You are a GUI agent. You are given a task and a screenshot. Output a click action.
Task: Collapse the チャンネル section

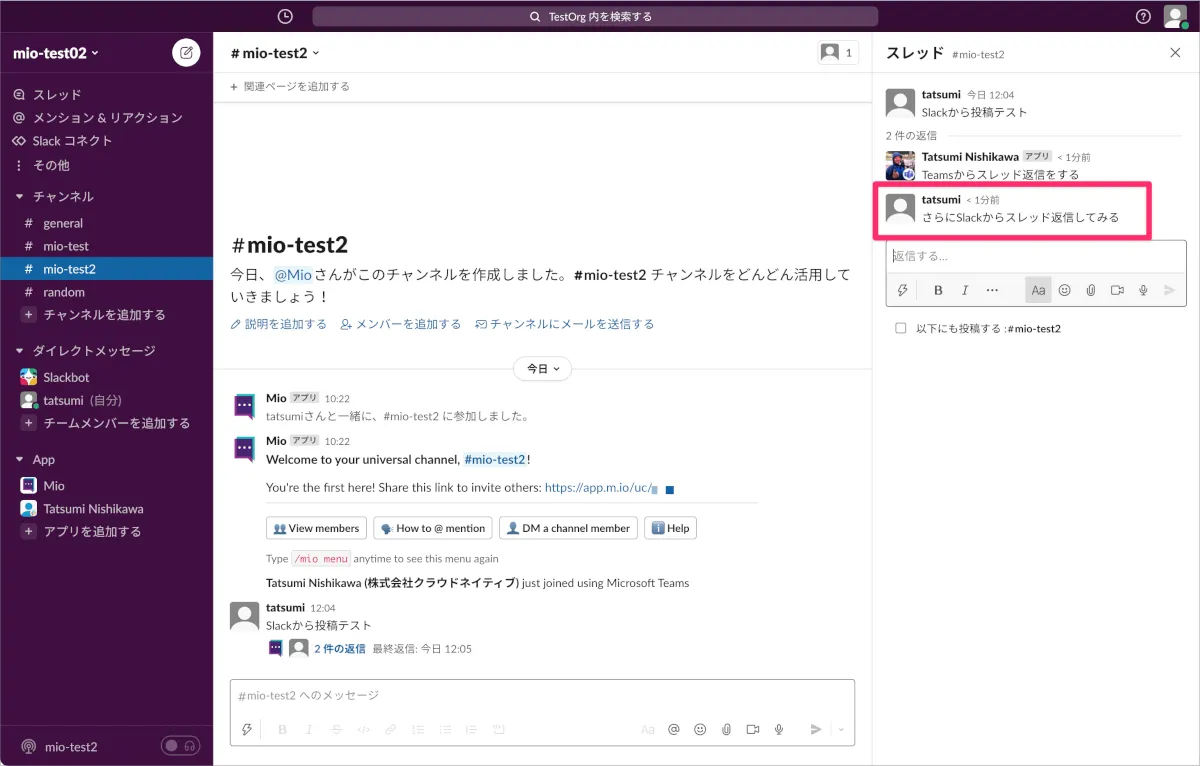[20, 197]
